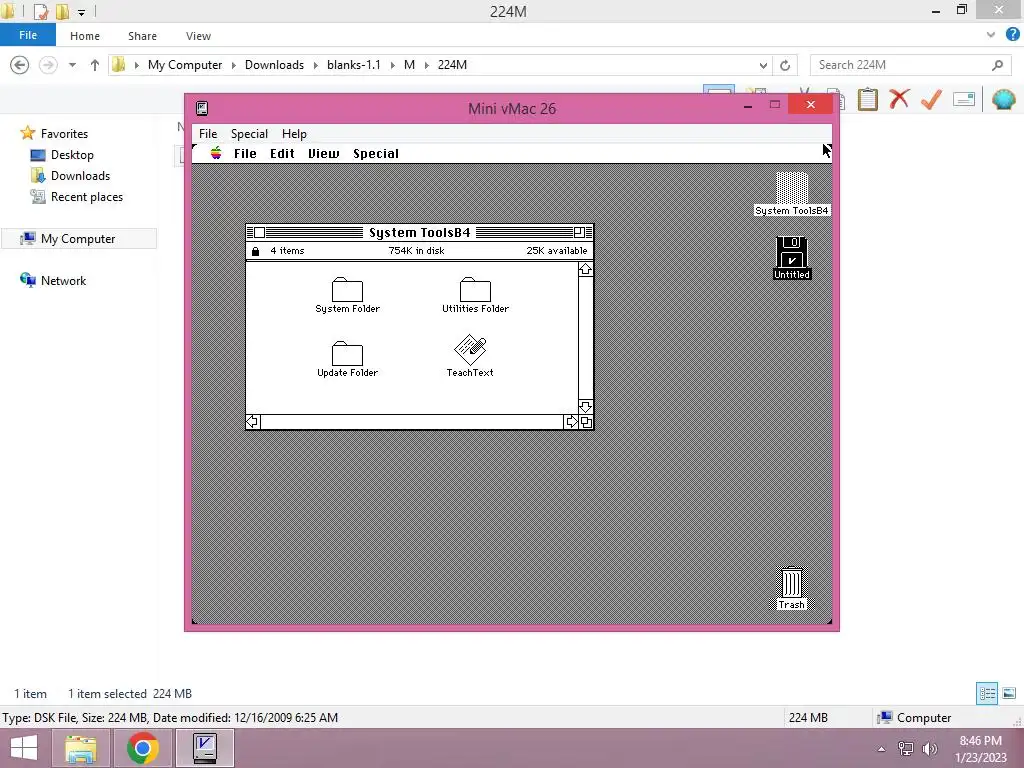This screenshot has height=768, width=1024.
Task: Select the Update Folder icon
Action: [x=347, y=353]
